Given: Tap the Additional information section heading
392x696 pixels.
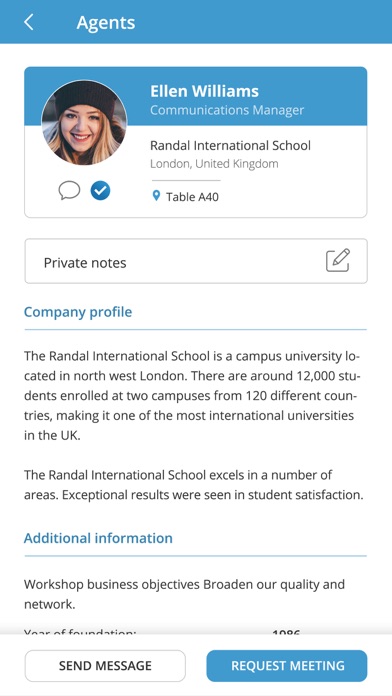Looking at the screenshot, I should click(98, 538).
